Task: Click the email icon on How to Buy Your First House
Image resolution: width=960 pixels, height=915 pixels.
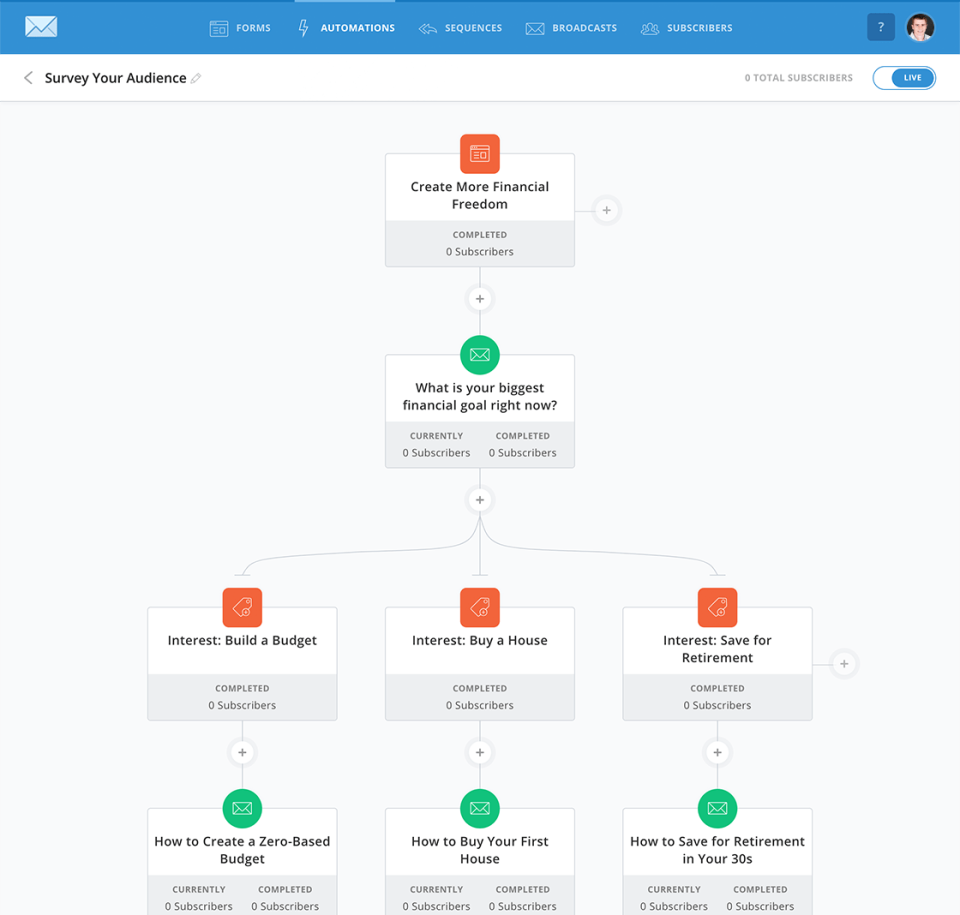Action: tap(479, 808)
